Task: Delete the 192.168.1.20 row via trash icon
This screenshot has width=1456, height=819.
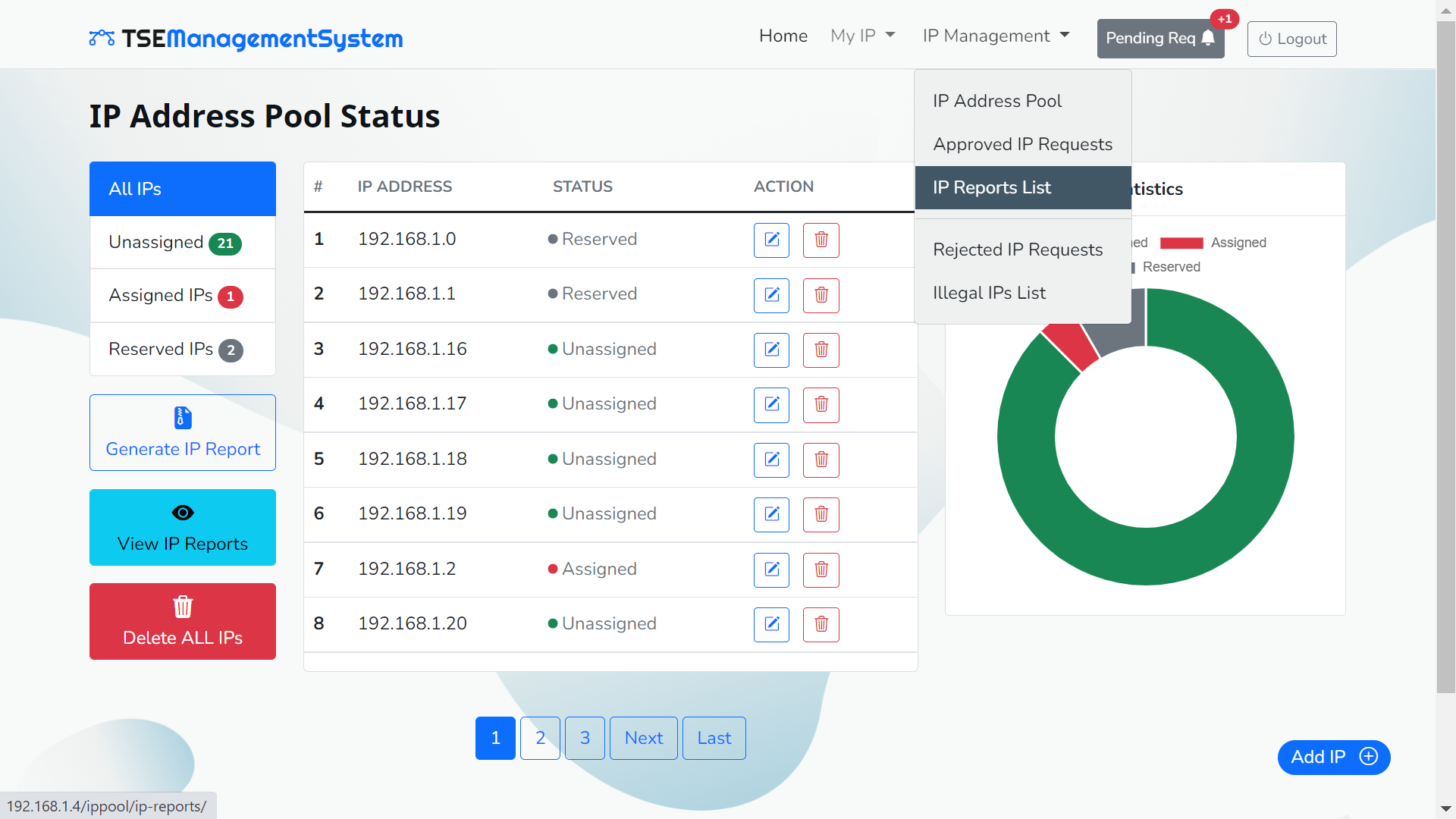Action: pos(821,624)
